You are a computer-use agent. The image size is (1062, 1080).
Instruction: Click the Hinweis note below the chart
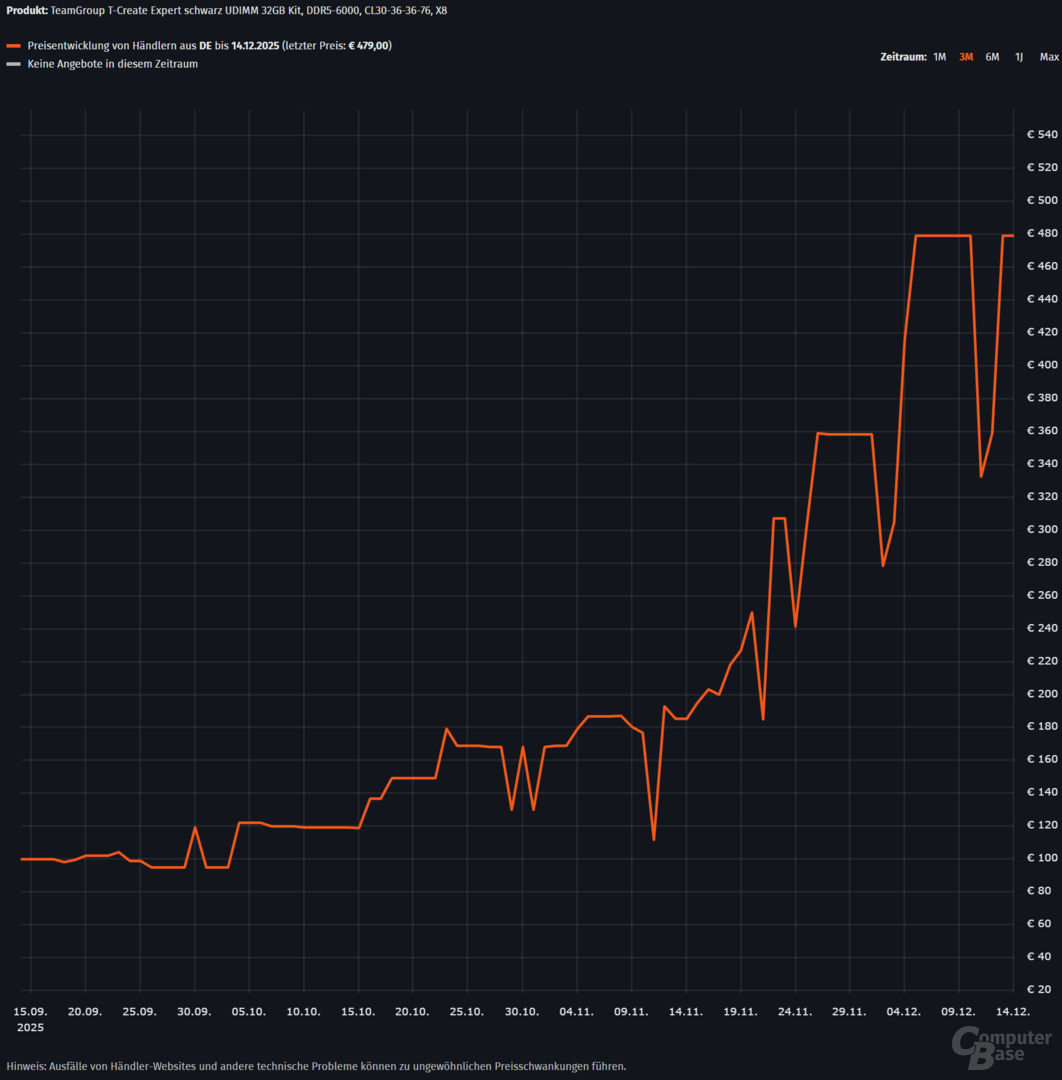coord(316,1066)
